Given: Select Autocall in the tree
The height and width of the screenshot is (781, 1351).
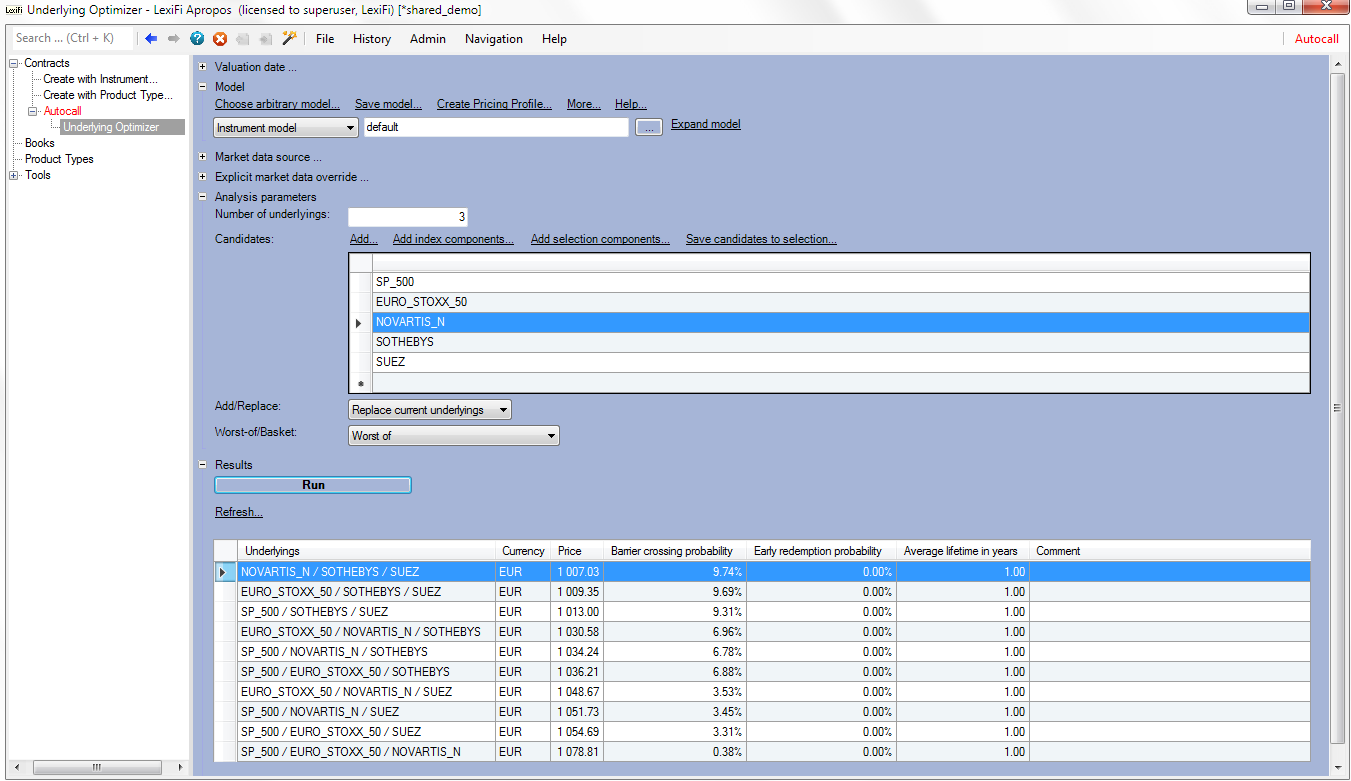Looking at the screenshot, I should (63, 111).
